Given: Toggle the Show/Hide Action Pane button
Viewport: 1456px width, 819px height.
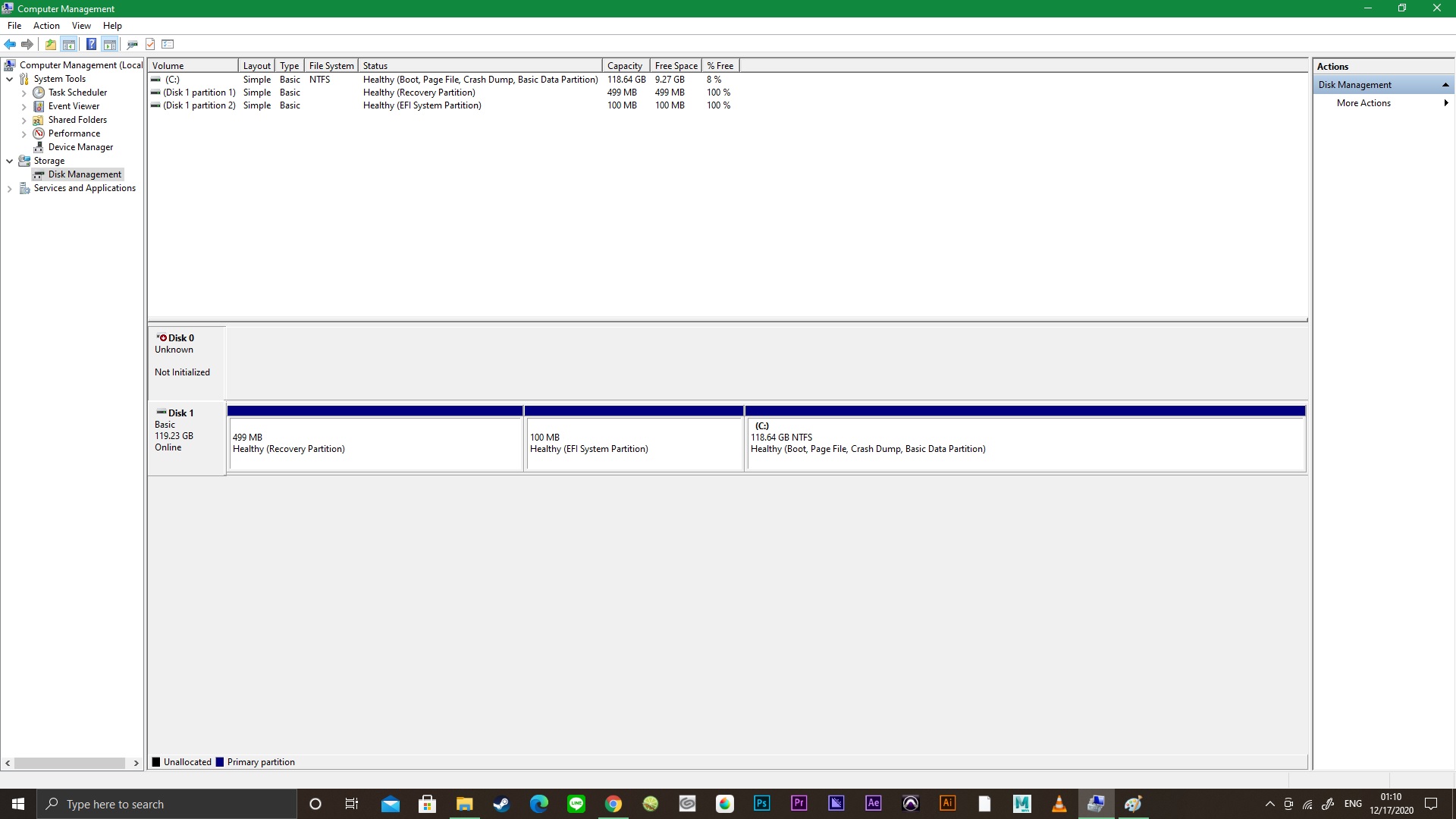Looking at the screenshot, I should [x=110, y=44].
